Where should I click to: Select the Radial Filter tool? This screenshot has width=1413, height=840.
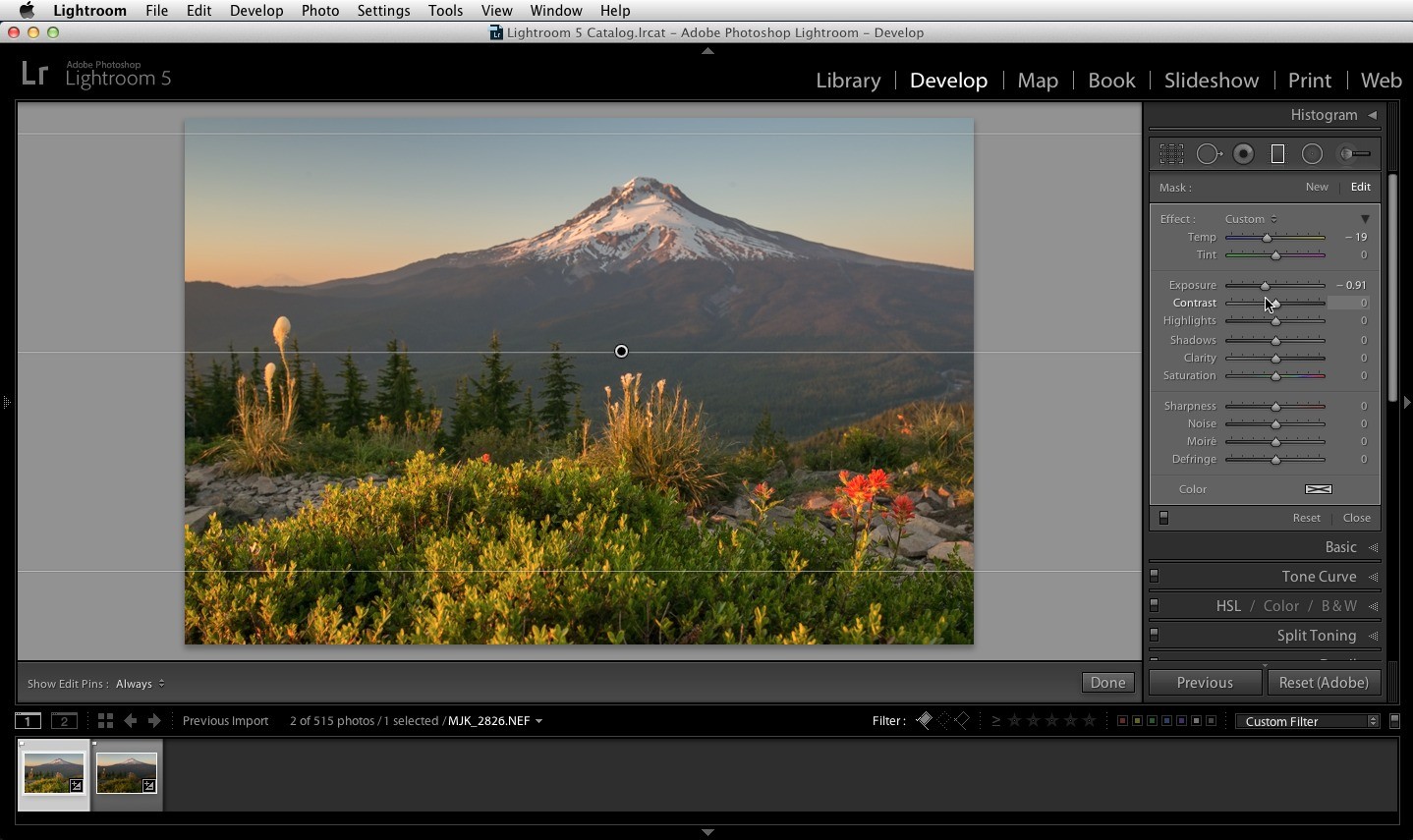point(1312,154)
